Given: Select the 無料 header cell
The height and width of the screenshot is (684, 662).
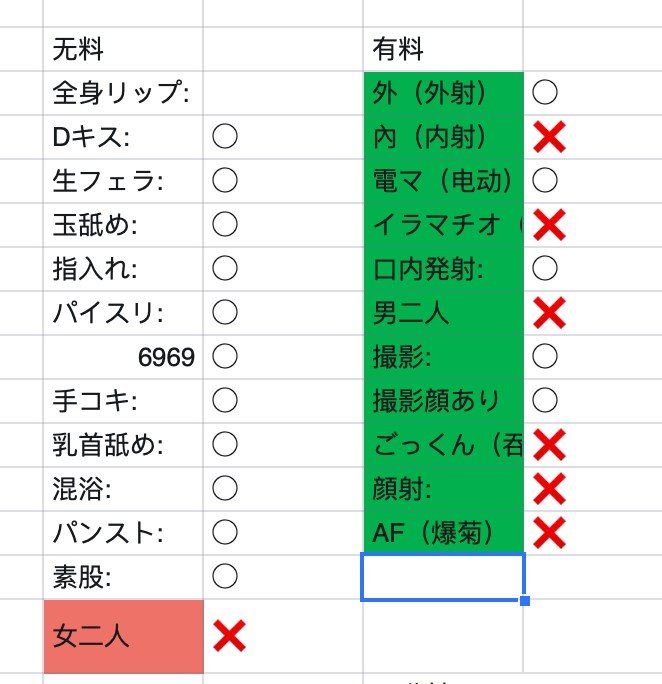Looking at the screenshot, I should pos(124,48).
